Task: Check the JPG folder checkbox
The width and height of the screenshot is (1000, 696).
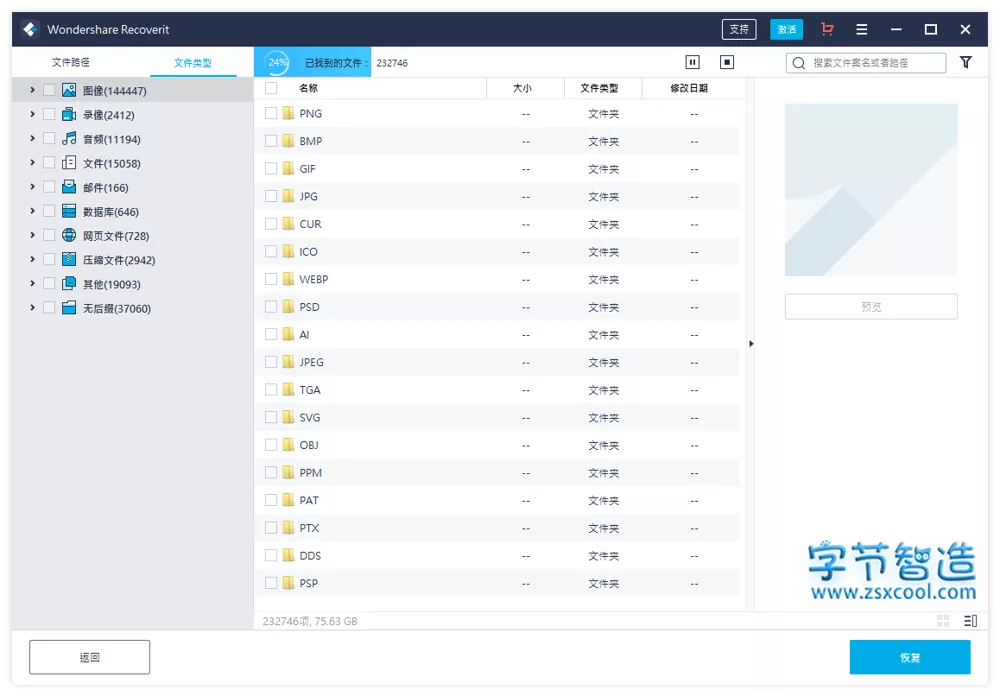Action: (x=271, y=196)
